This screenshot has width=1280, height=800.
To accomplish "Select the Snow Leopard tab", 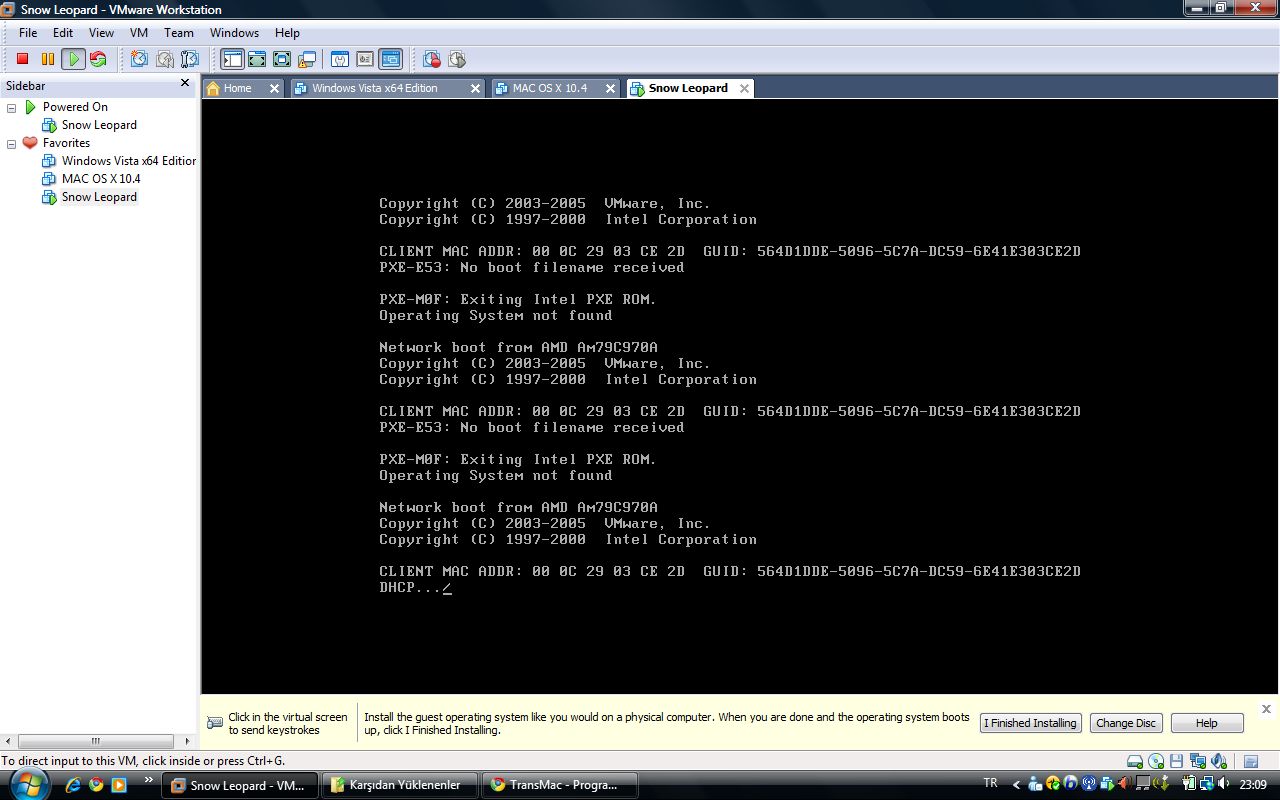I will [x=688, y=88].
